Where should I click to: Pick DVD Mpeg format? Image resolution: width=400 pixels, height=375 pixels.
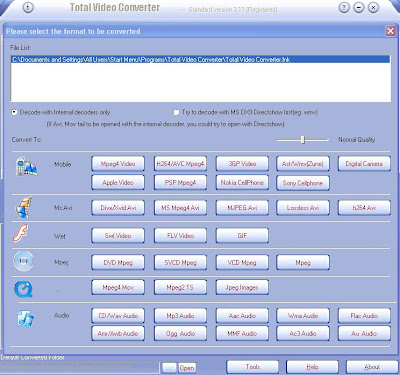[x=118, y=263]
